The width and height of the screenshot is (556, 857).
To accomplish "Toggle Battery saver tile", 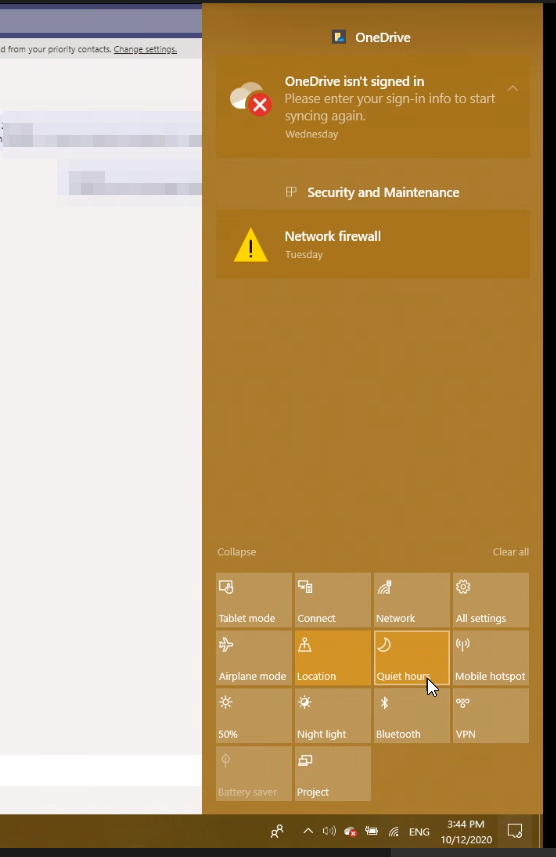I will click(x=254, y=773).
